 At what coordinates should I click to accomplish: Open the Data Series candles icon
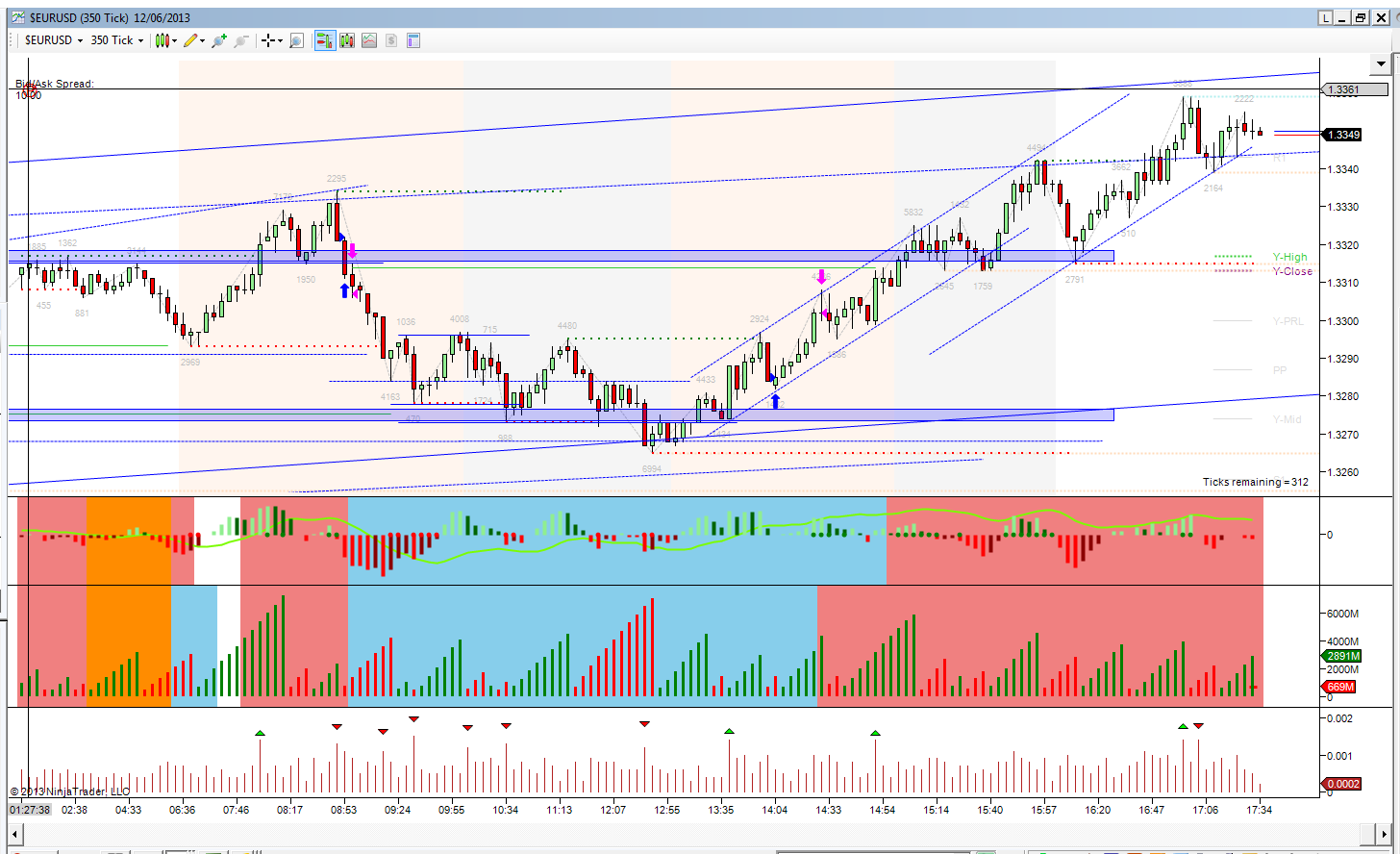[347, 40]
